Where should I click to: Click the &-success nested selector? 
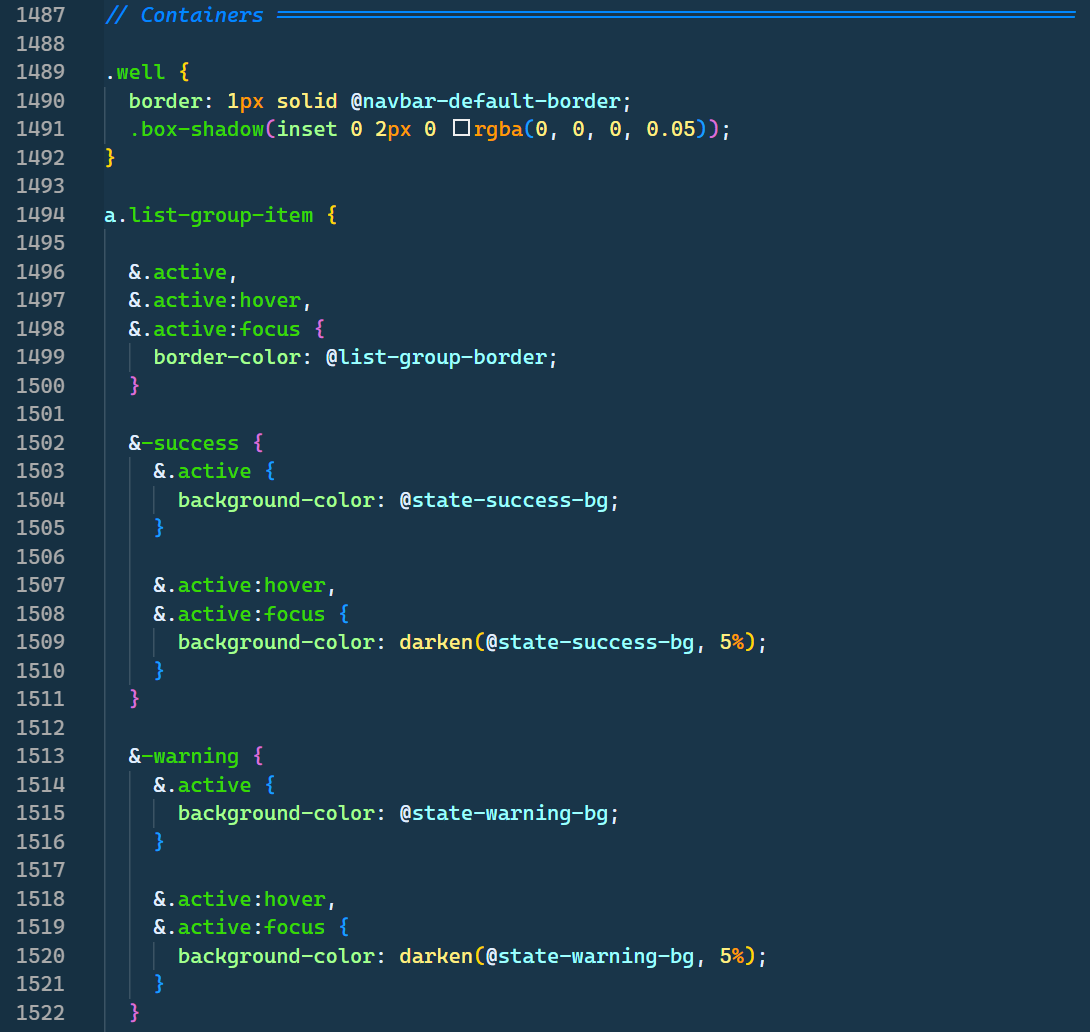point(184,443)
